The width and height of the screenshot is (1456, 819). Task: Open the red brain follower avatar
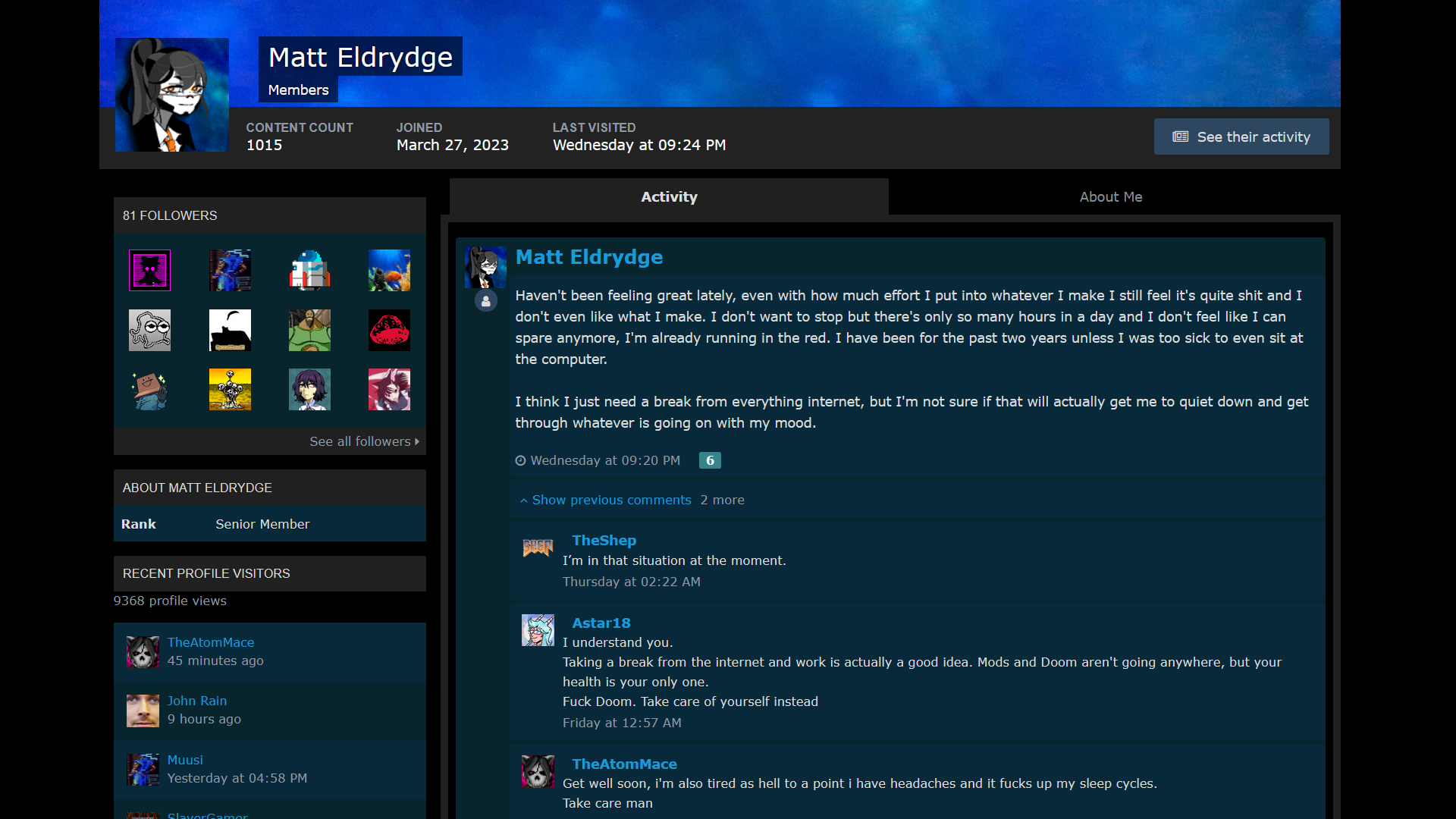coord(389,330)
